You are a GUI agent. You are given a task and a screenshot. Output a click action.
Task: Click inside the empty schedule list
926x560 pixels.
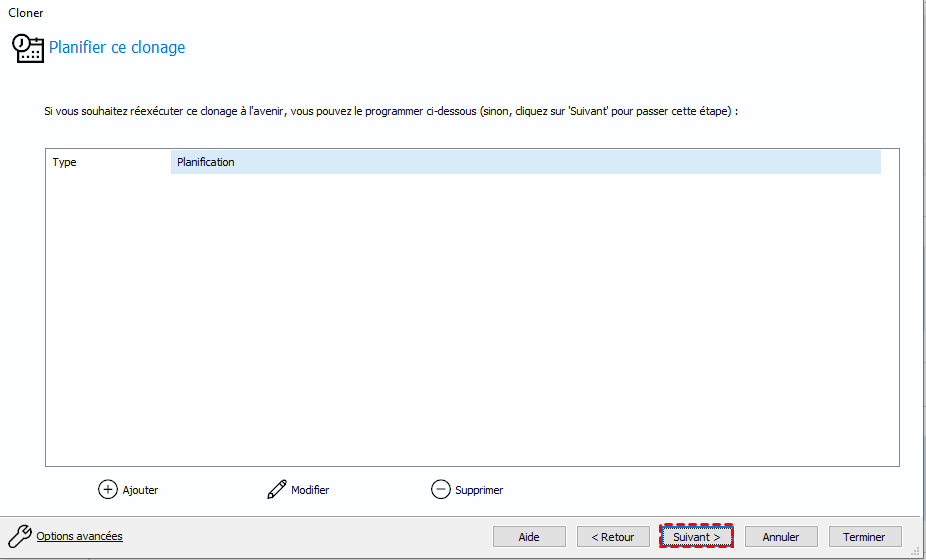(x=471, y=320)
